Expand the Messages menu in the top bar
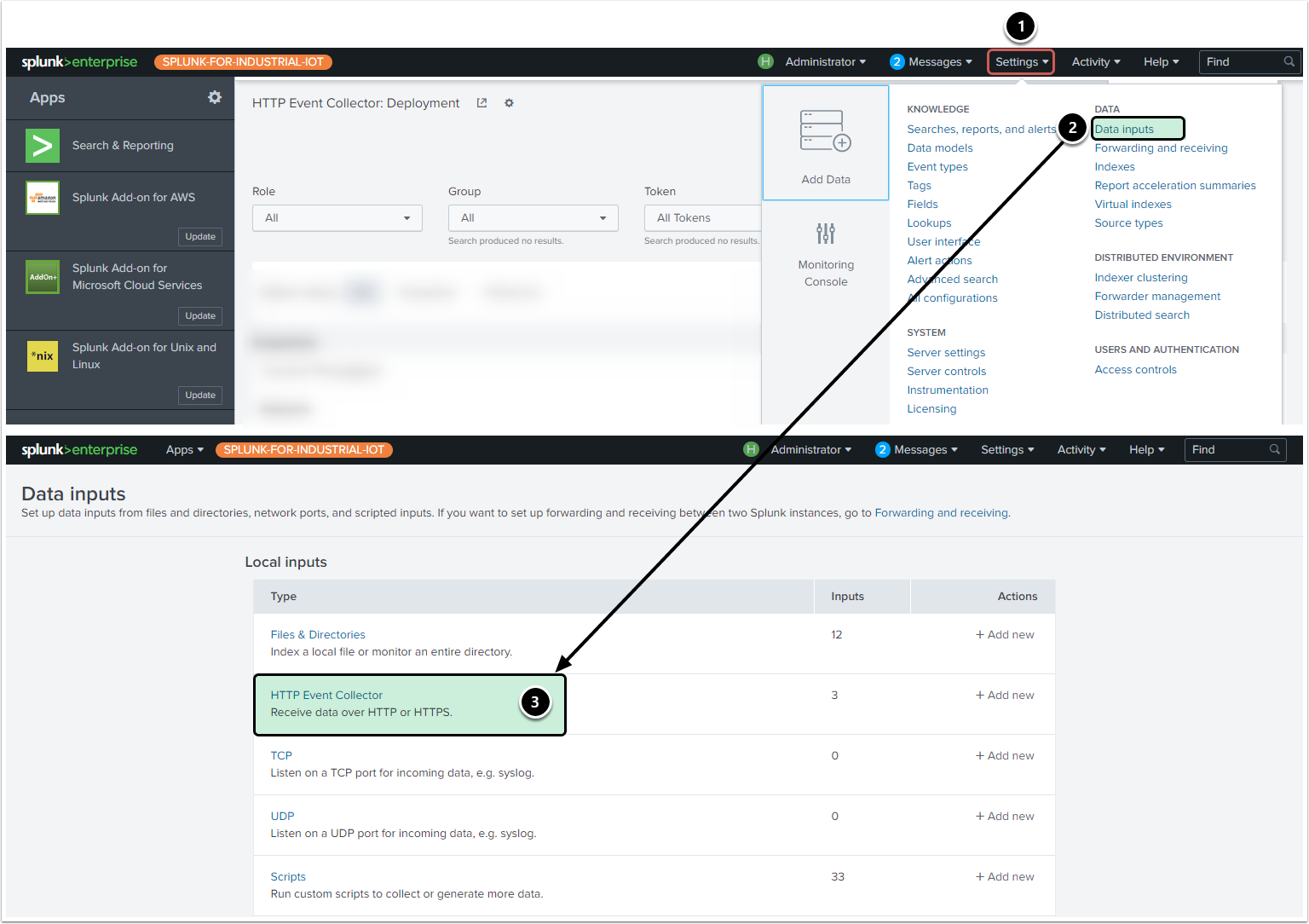This screenshot has width=1309, height=924. click(940, 61)
